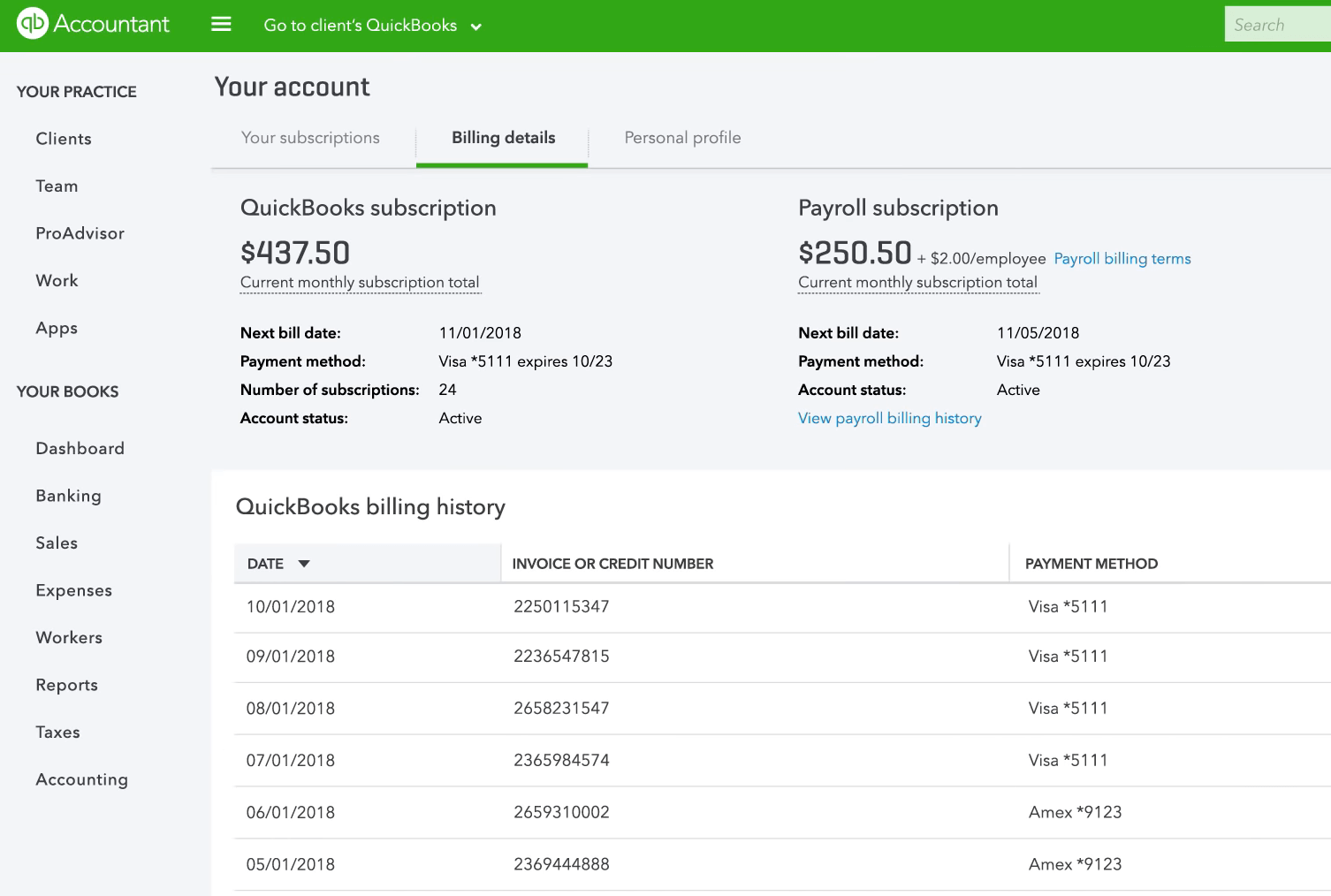Open Go to client's QuickBooks dropdown
Image resolution: width=1331 pixels, height=896 pixels.
pos(372,26)
